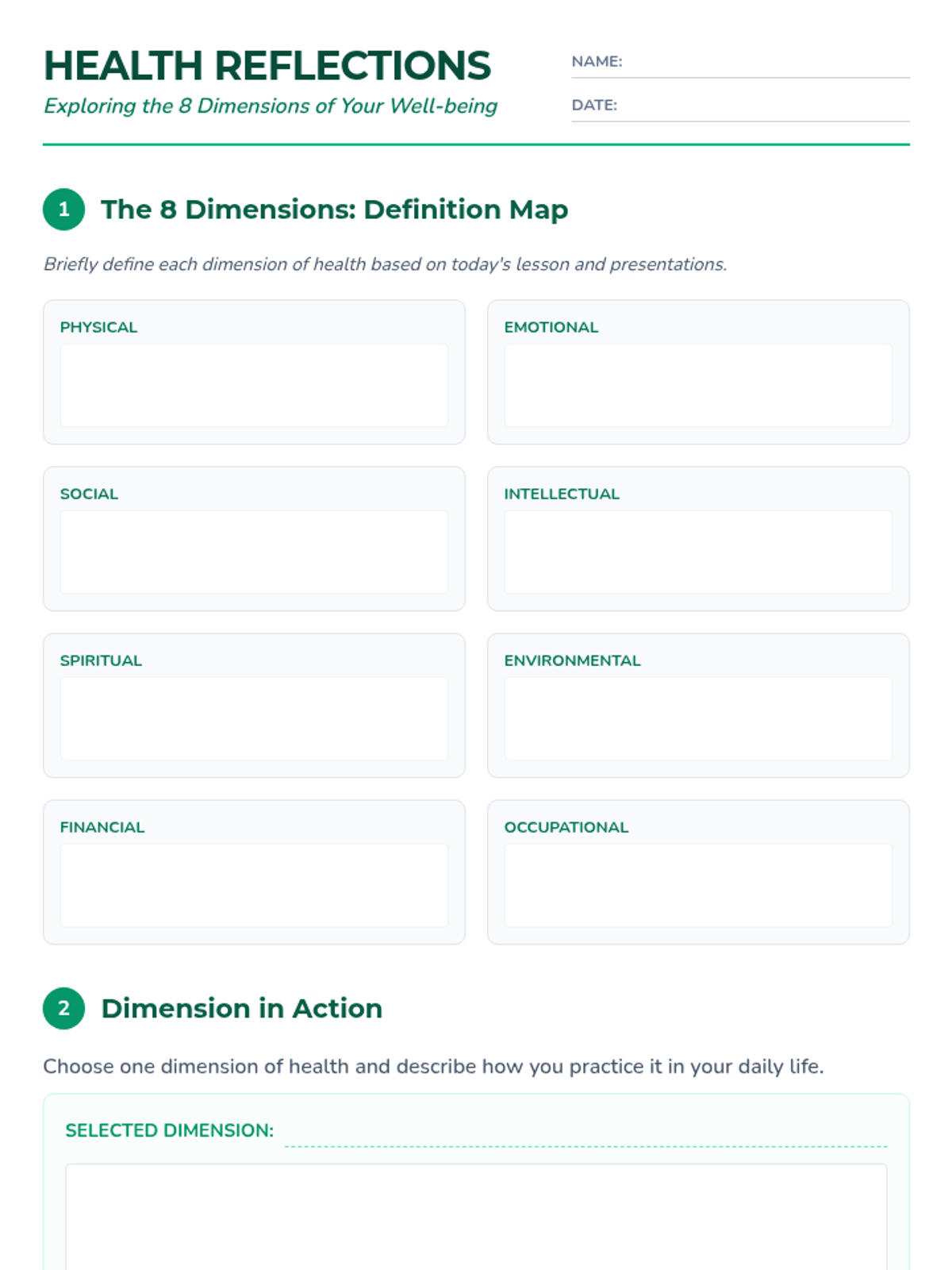Click the Exploring the 8 Dimensions subtitle
952x1270 pixels.
[271, 106]
